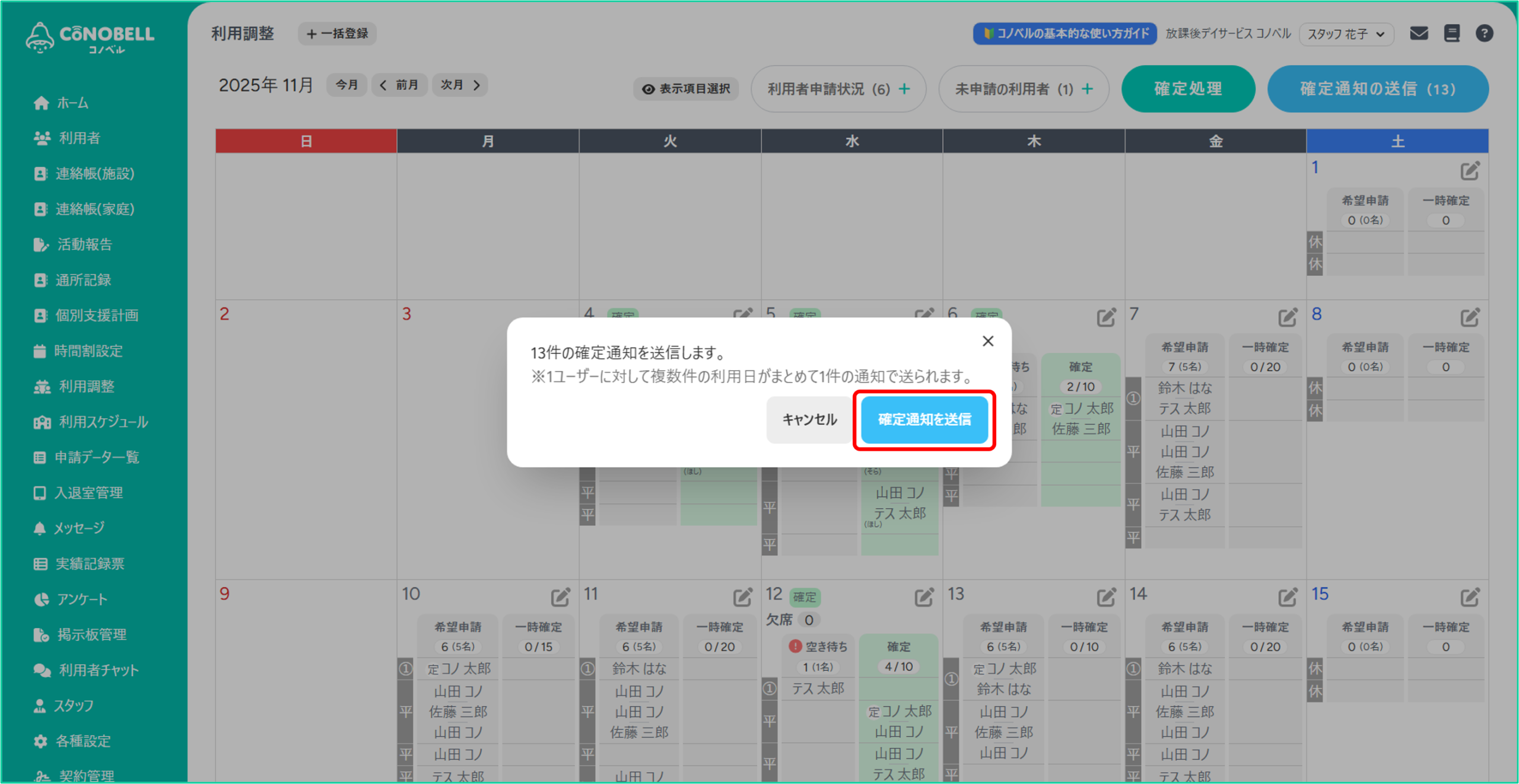Image resolution: width=1519 pixels, height=784 pixels.
Task: Click the help question mark icon
Action: tap(1484, 33)
